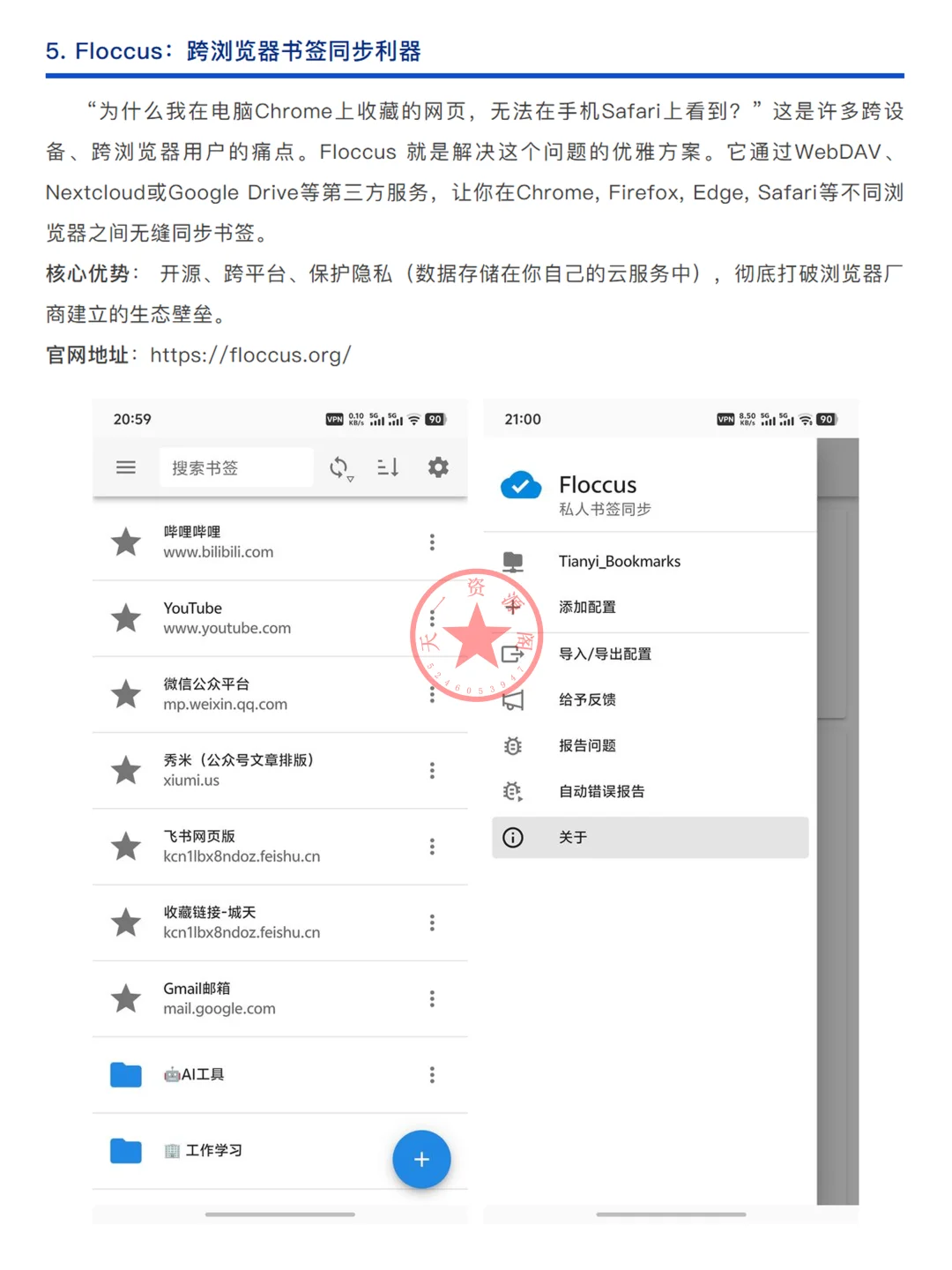The height and width of the screenshot is (1270, 952).
Task: Open the three-dot menu for 哔哩哔哩
Action: click(x=432, y=542)
